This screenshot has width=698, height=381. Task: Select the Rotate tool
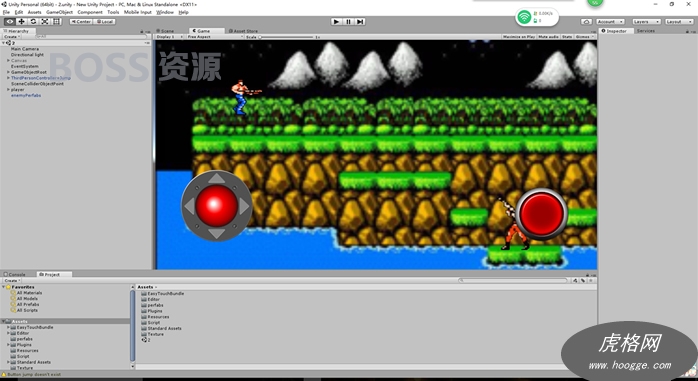coord(33,21)
